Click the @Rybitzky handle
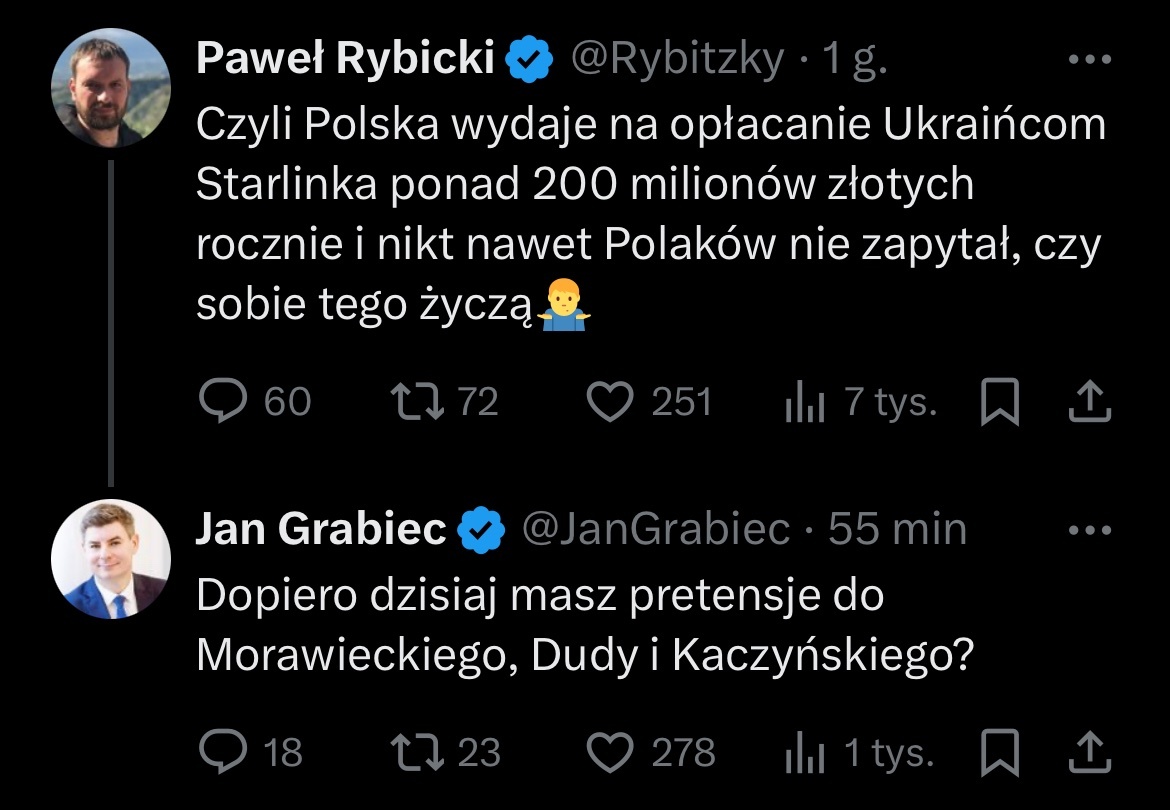The image size is (1170, 810). tap(677, 60)
